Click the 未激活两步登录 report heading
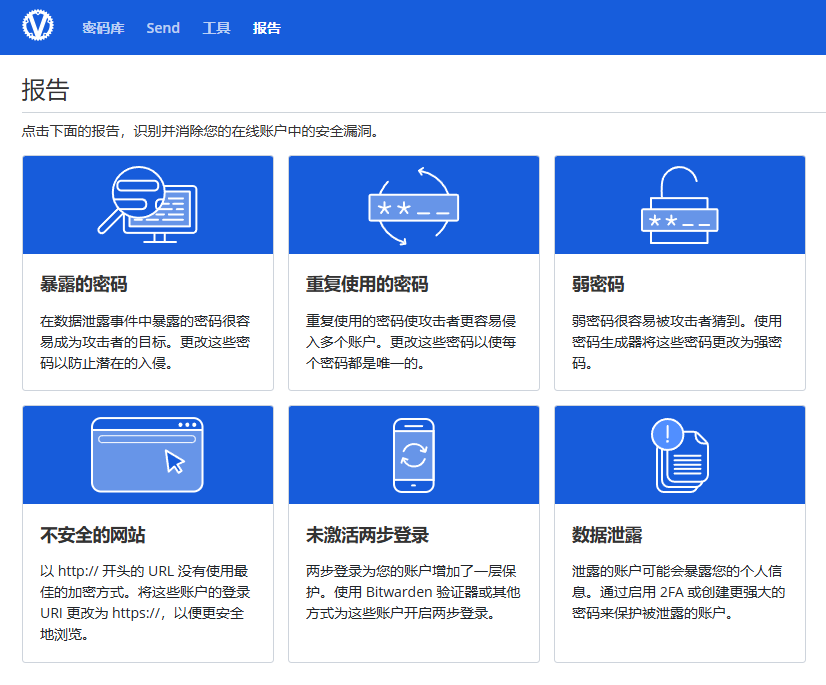826x685 pixels. [x=367, y=535]
